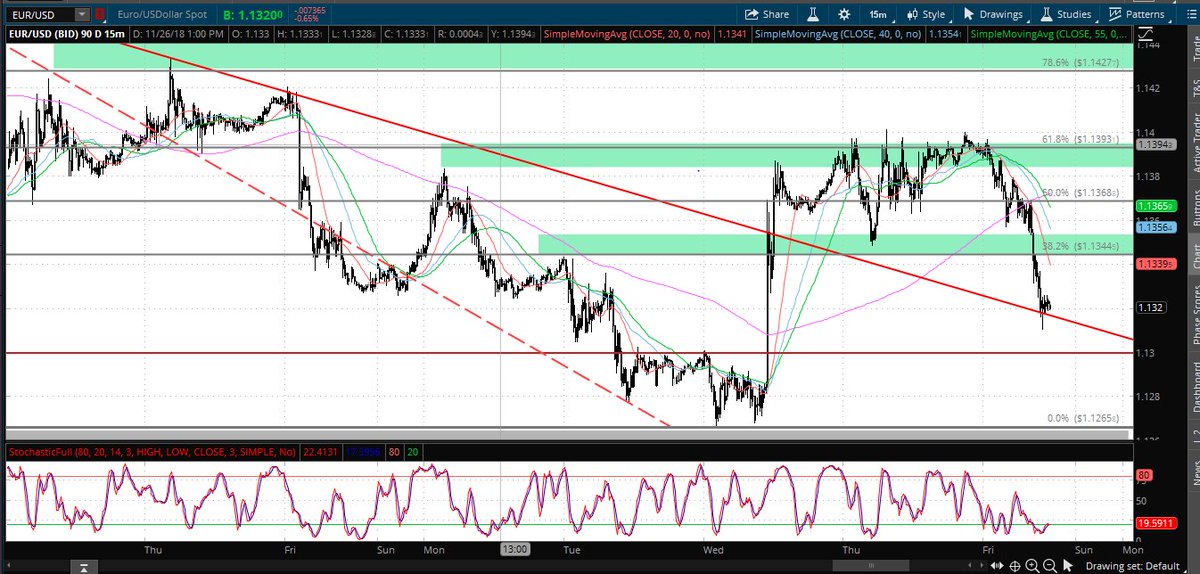
Task: Open chart settings gear icon
Action: [845, 15]
